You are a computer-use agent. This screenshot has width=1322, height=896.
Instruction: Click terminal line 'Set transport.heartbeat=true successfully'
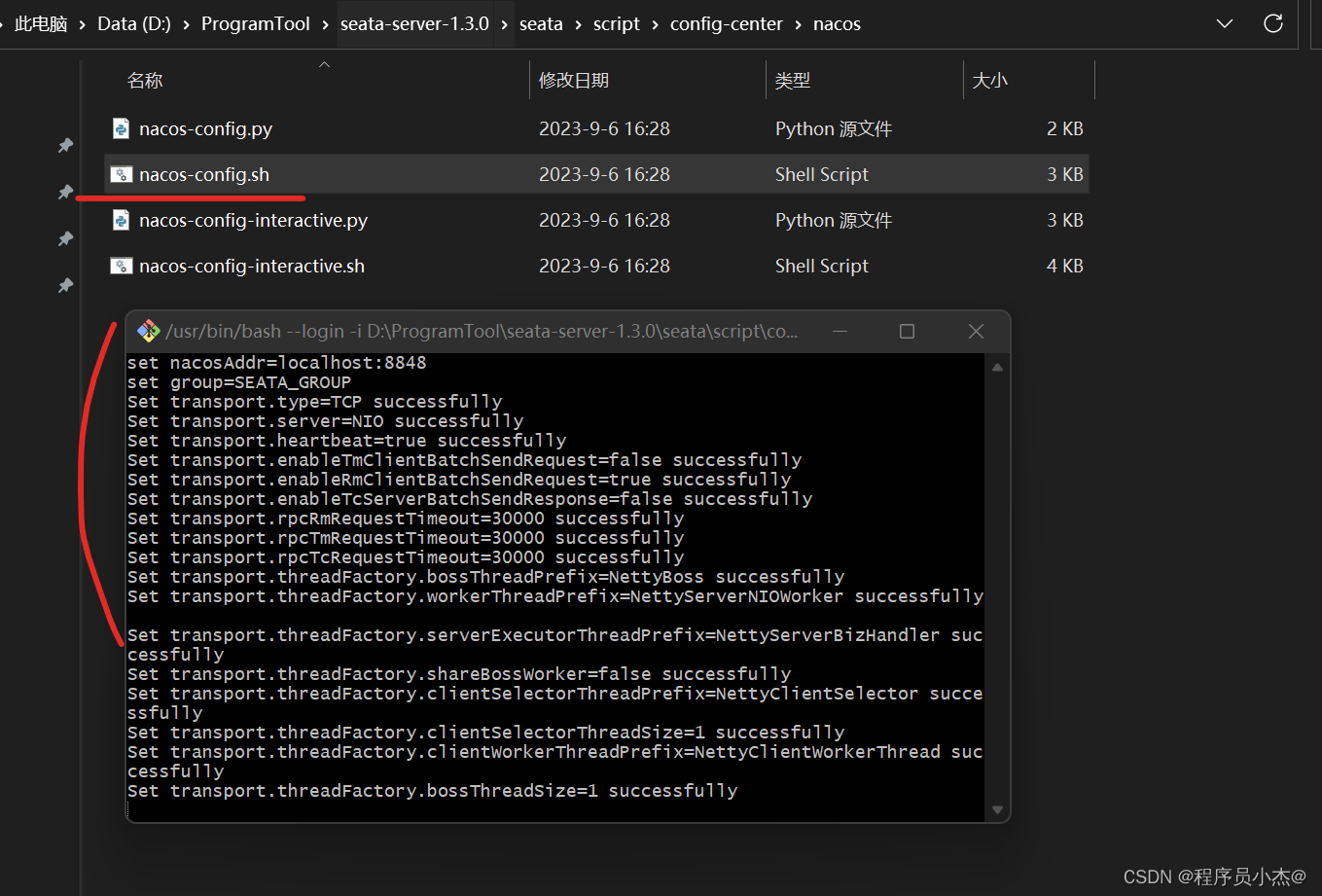click(346, 441)
